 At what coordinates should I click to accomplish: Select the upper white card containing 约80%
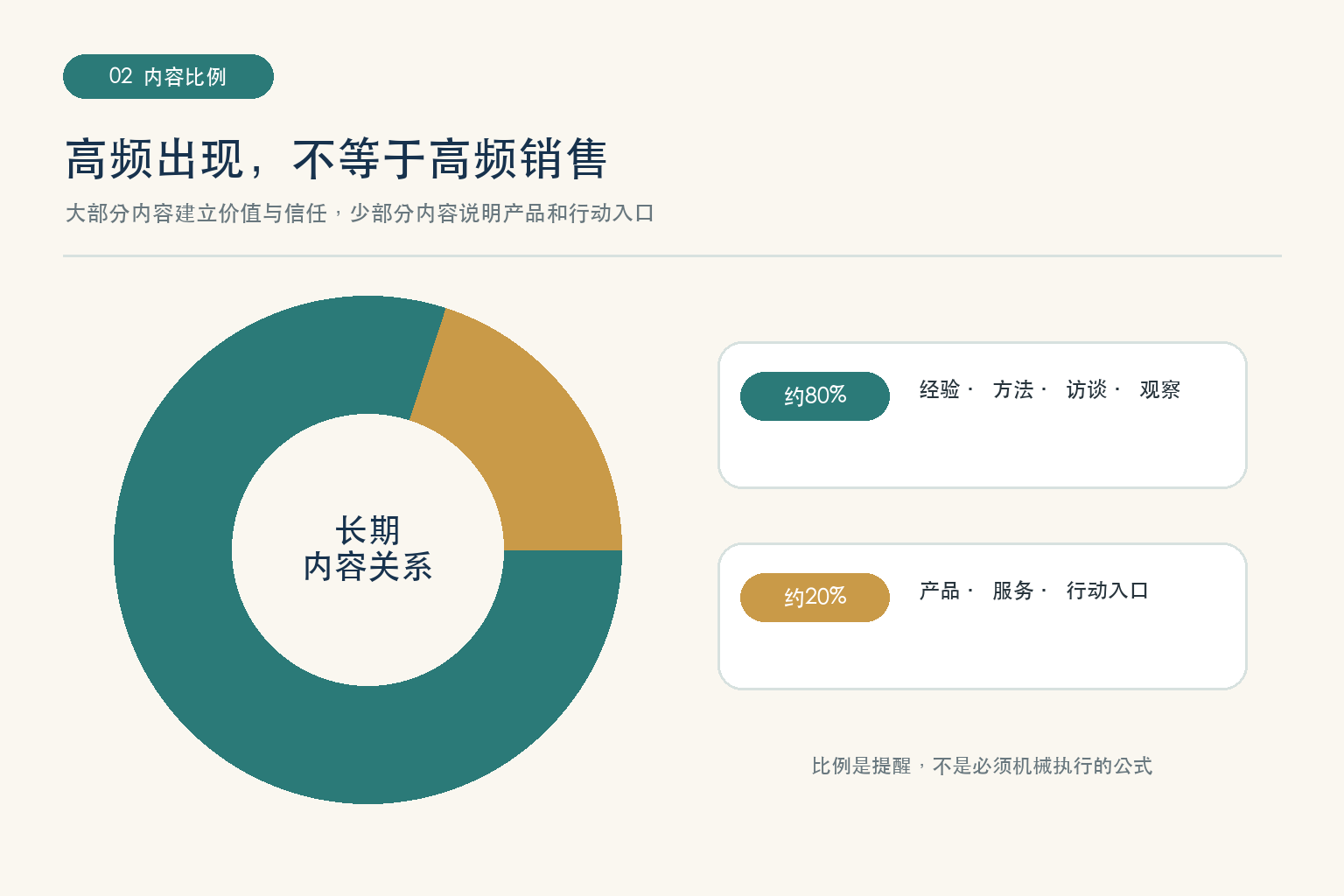click(x=982, y=415)
